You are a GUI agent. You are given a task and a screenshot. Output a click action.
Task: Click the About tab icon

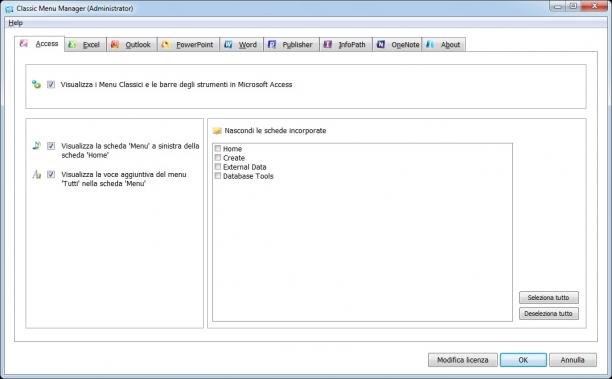click(430, 44)
